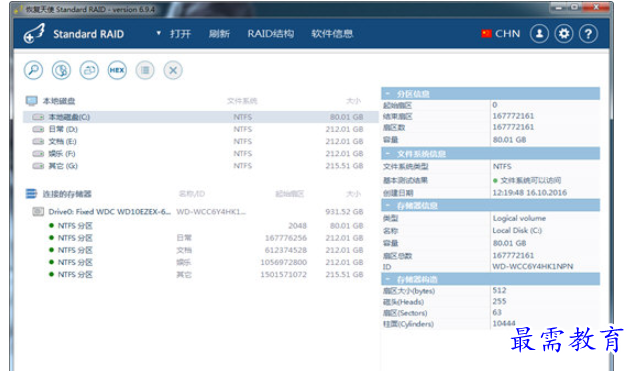This screenshot has width=632, height=371.
Task: Click the 名称/ID column header
Action: tap(192, 194)
